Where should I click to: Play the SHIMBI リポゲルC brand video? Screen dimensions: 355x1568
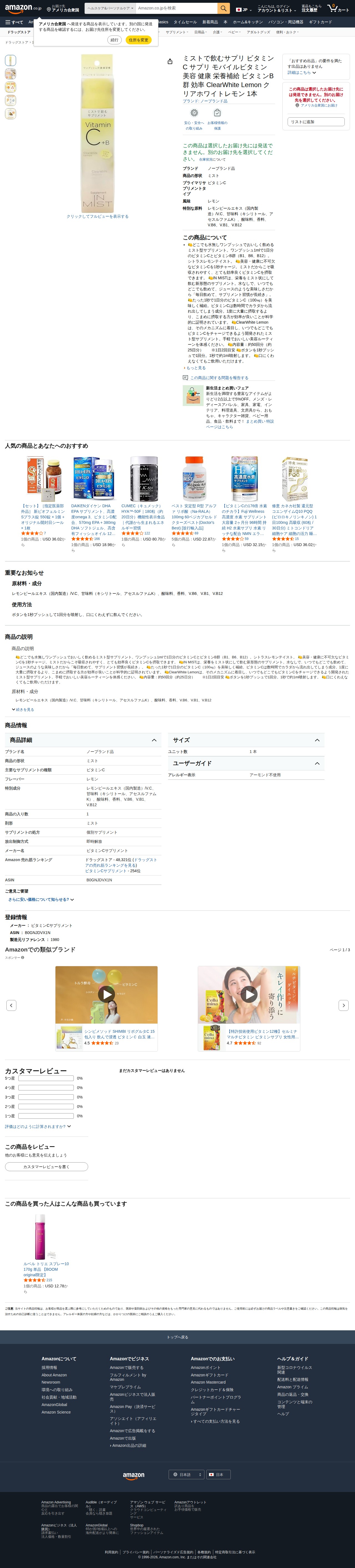(106, 994)
